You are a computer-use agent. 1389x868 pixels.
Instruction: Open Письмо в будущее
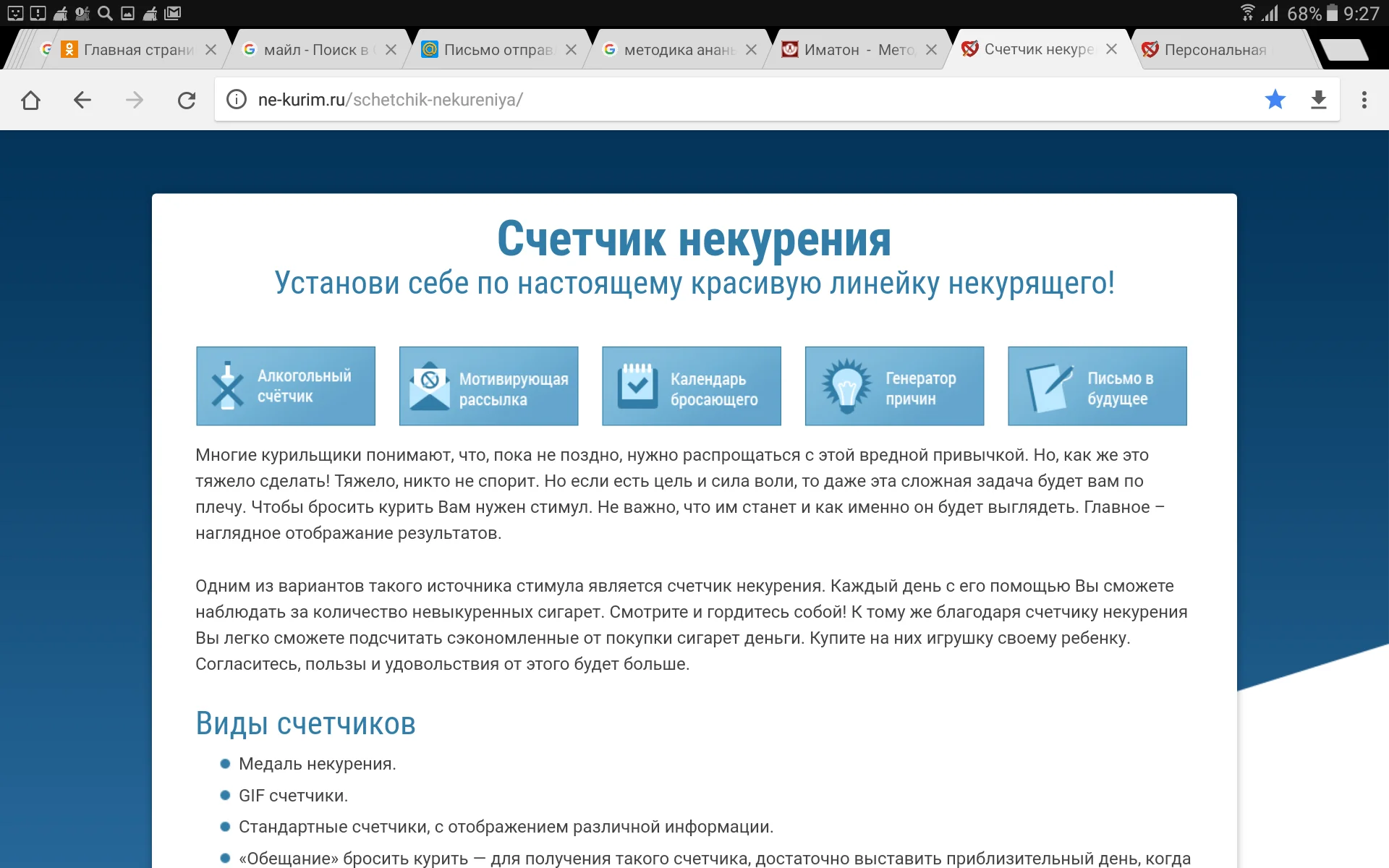[1097, 386]
